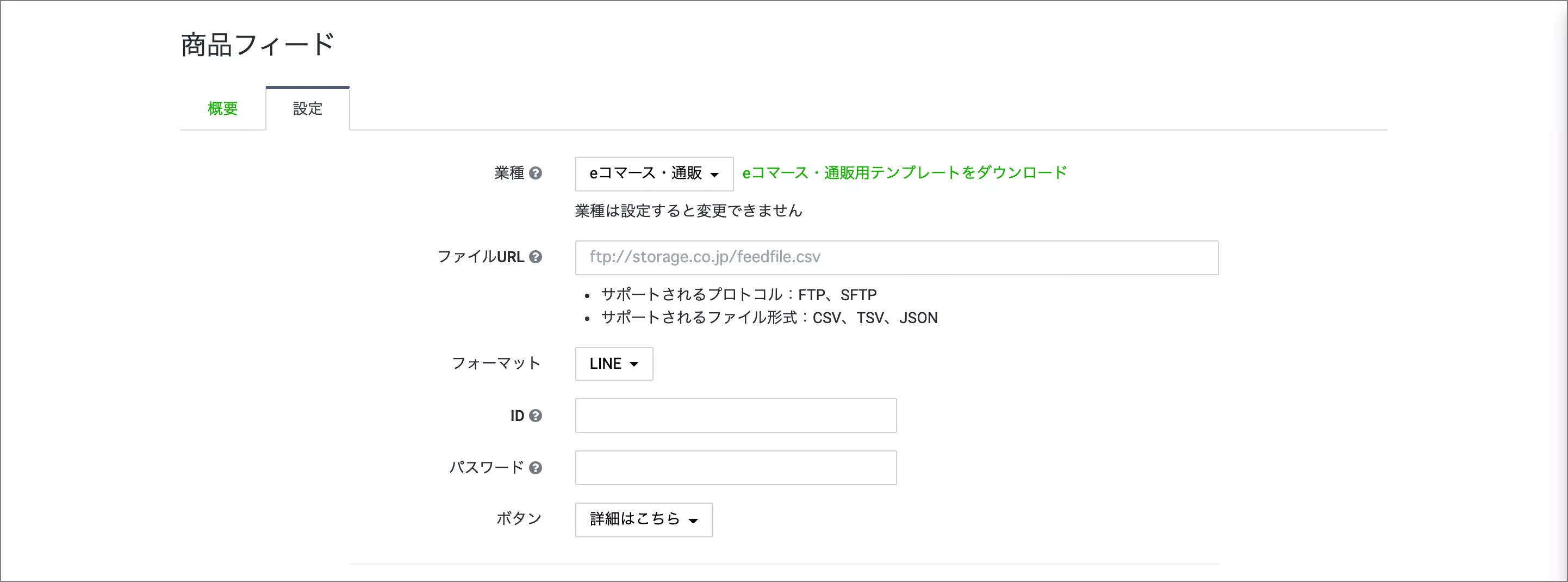Open the ボタン dropdown showing 詳細はこちら
Screen dimensions: 1568x582
click(x=643, y=520)
